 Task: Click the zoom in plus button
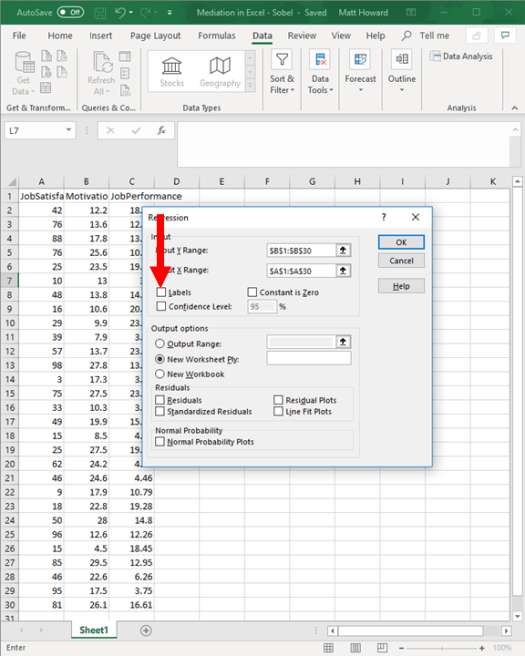(482, 648)
